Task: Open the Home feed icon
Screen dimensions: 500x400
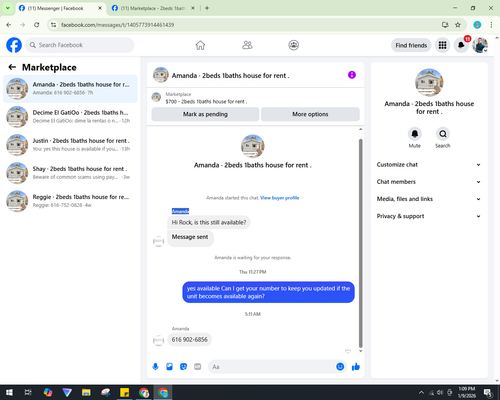Action: [200, 45]
